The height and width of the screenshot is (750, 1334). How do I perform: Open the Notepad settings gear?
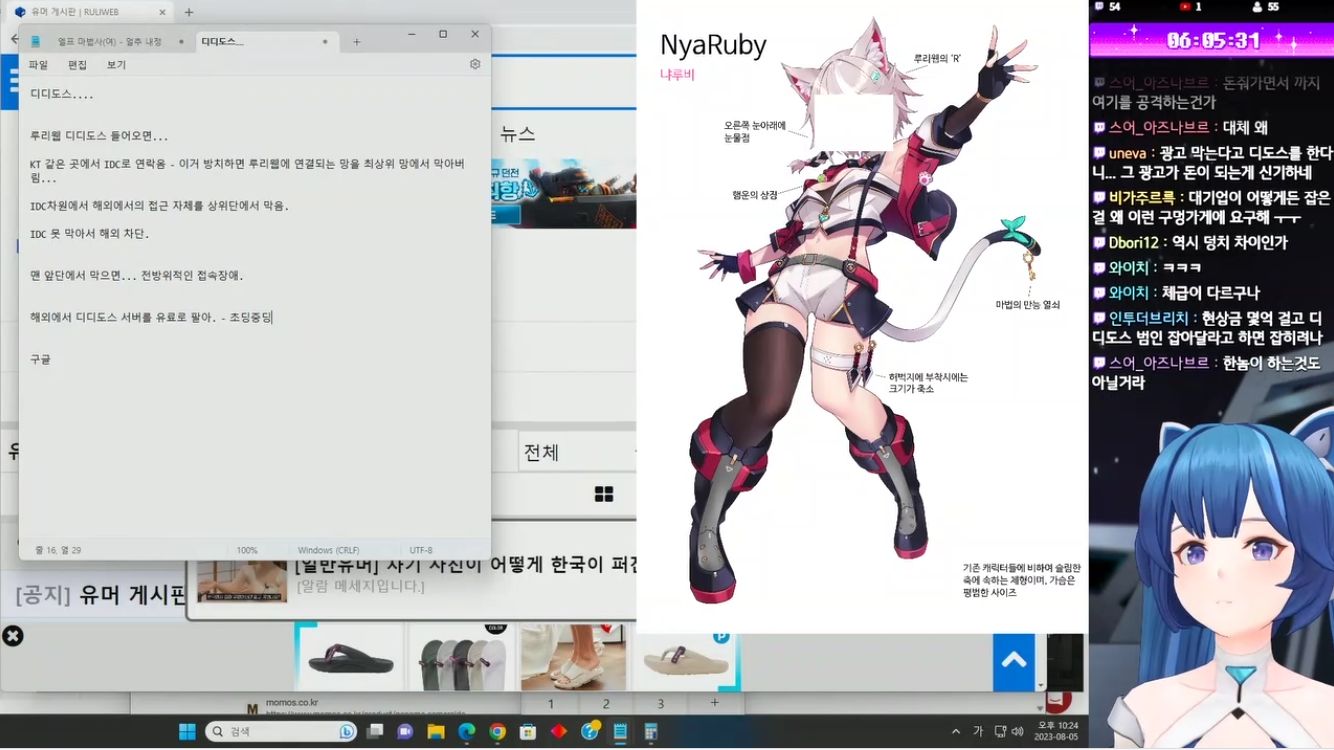(x=475, y=64)
